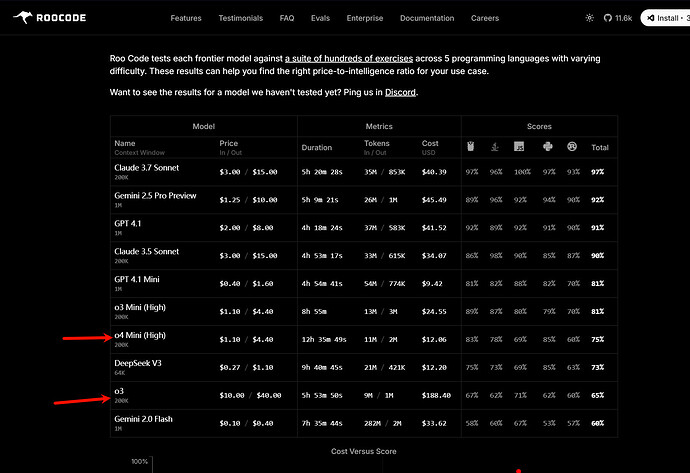This screenshot has height=473, width=690.
Task: Select the DeepSeek V3 model name
Action: click(138, 363)
